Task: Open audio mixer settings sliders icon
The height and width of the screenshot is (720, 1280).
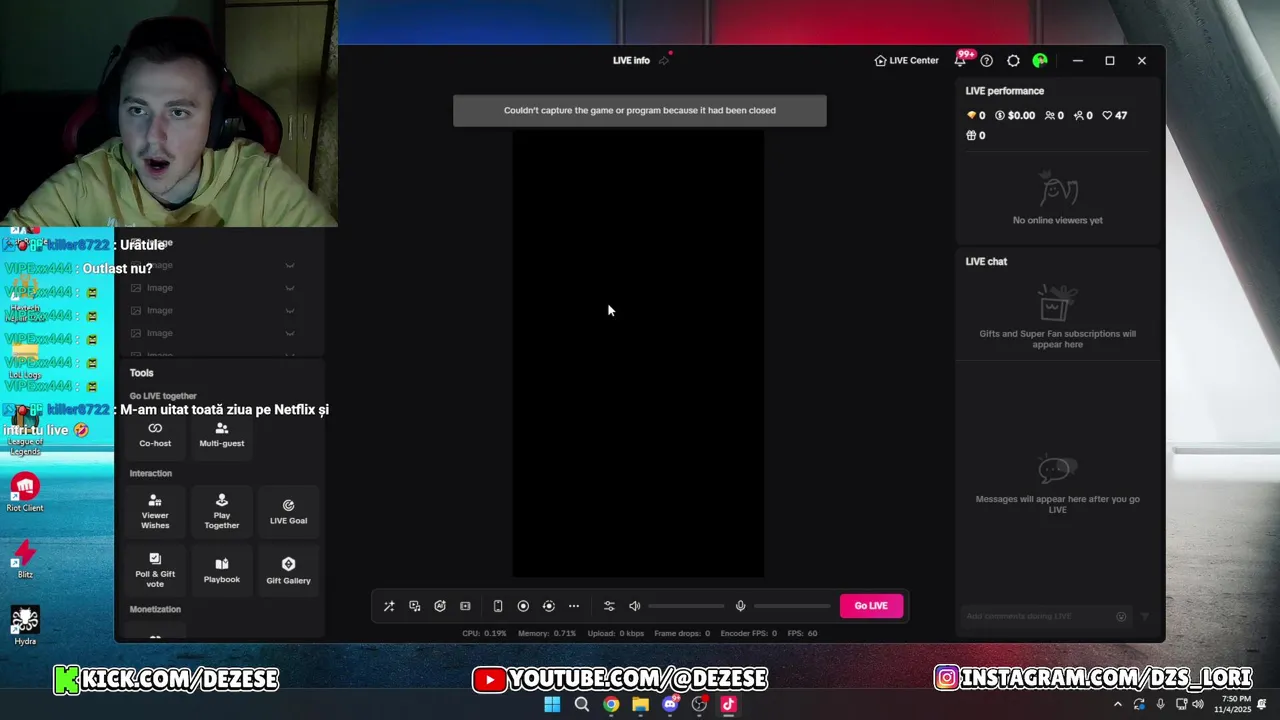Action: 609,606
